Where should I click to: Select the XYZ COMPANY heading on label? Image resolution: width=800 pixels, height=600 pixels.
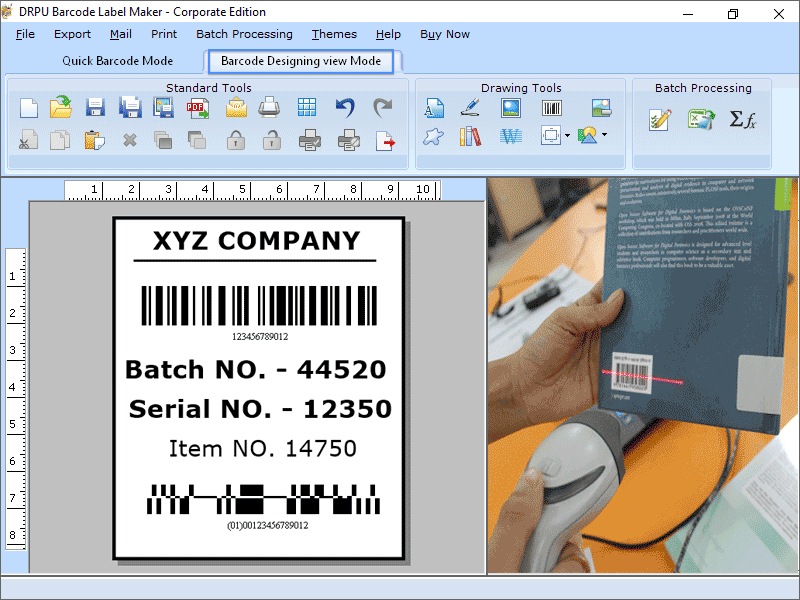(257, 241)
